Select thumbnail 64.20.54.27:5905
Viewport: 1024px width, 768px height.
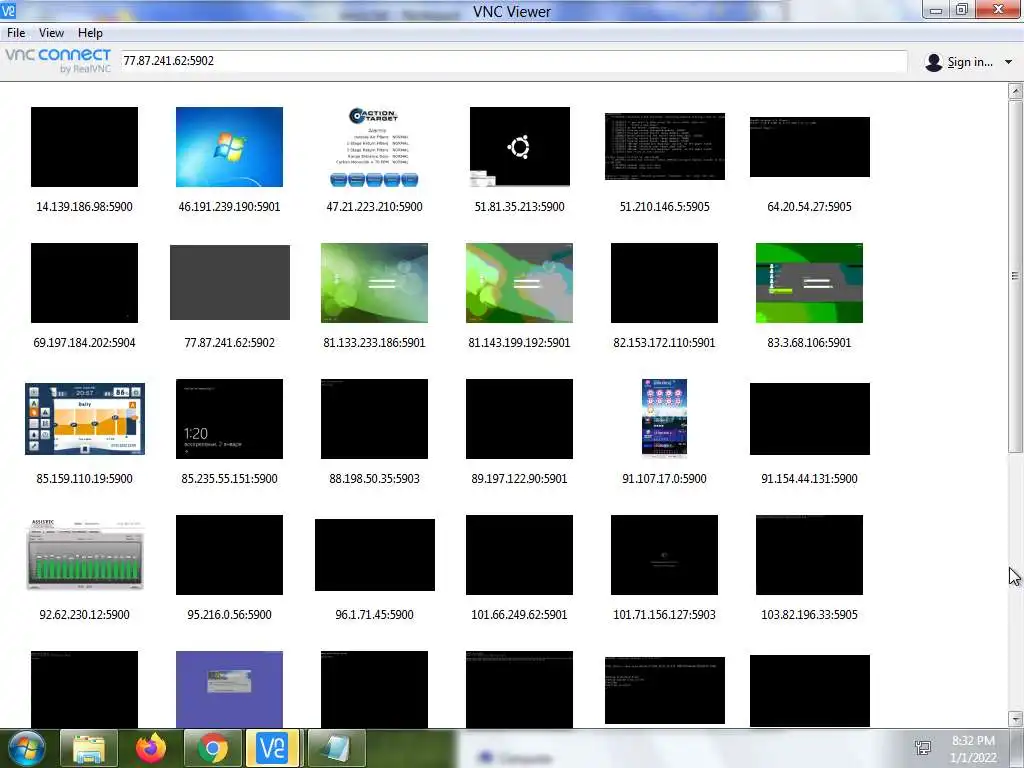point(810,147)
